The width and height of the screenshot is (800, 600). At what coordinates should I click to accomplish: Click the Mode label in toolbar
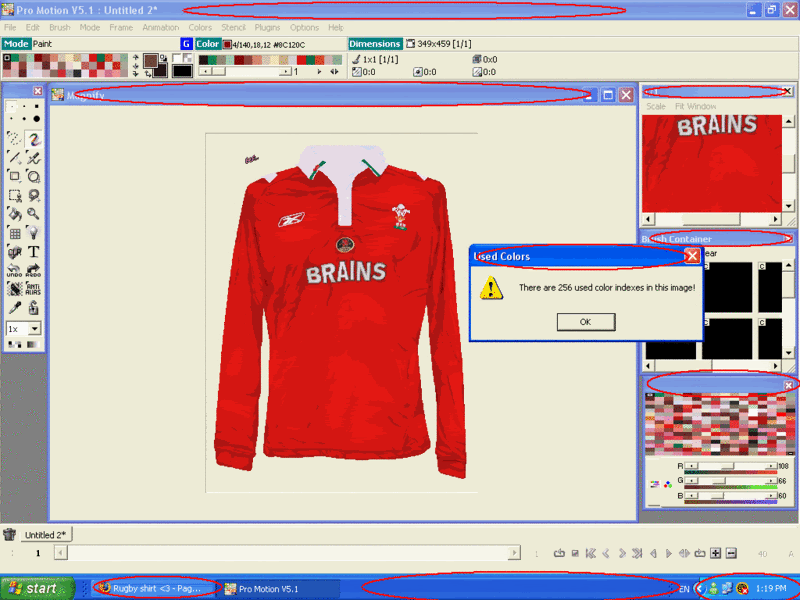(16, 44)
